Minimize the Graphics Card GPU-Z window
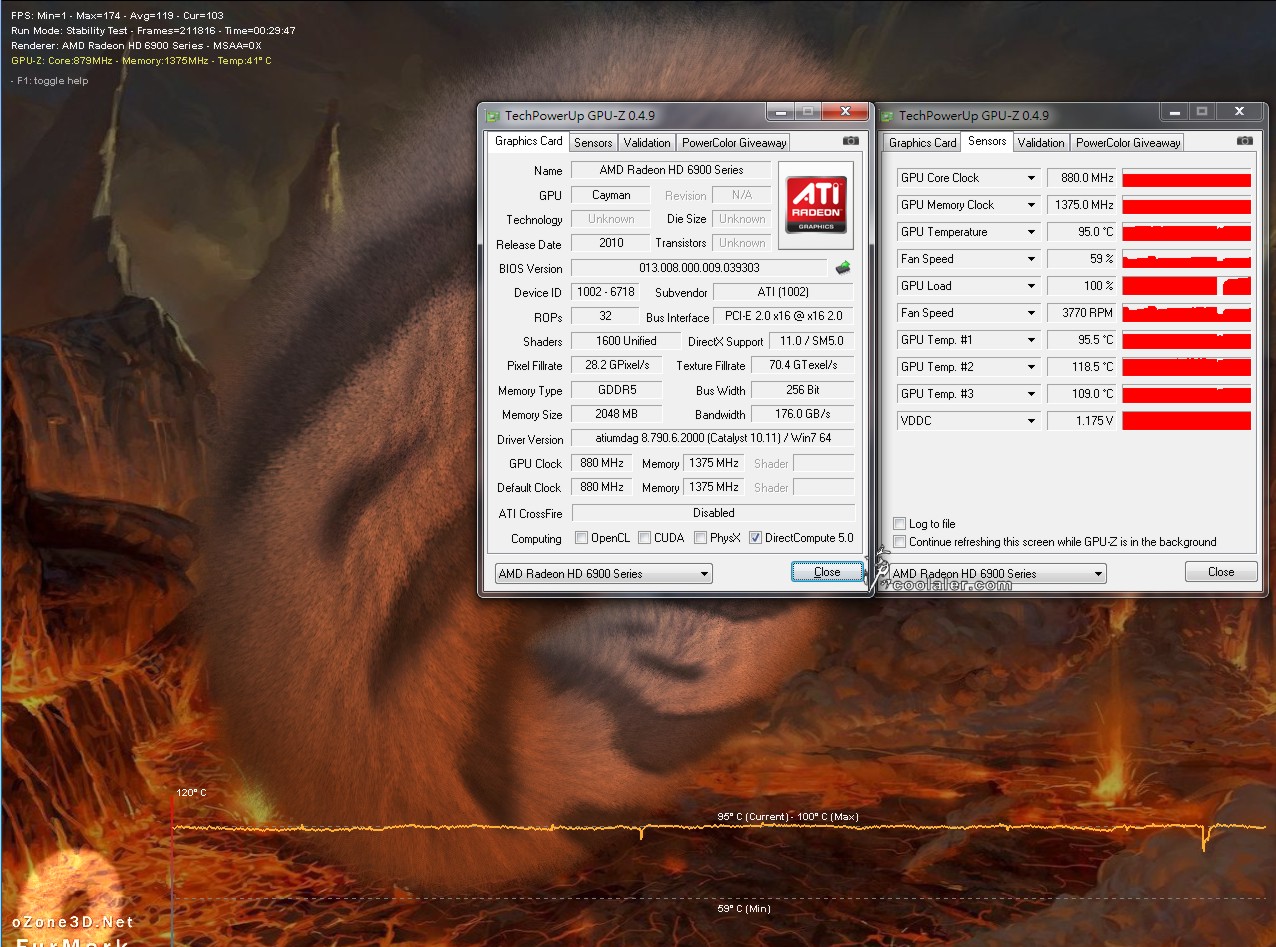1276x947 pixels. coord(780,111)
